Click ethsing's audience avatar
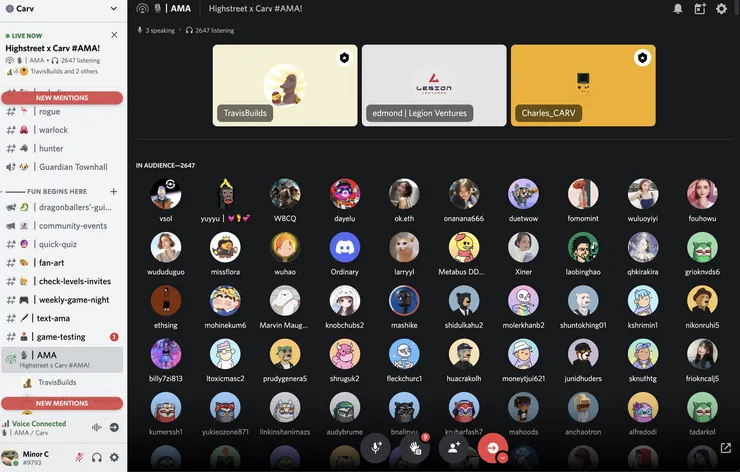 pos(166,300)
